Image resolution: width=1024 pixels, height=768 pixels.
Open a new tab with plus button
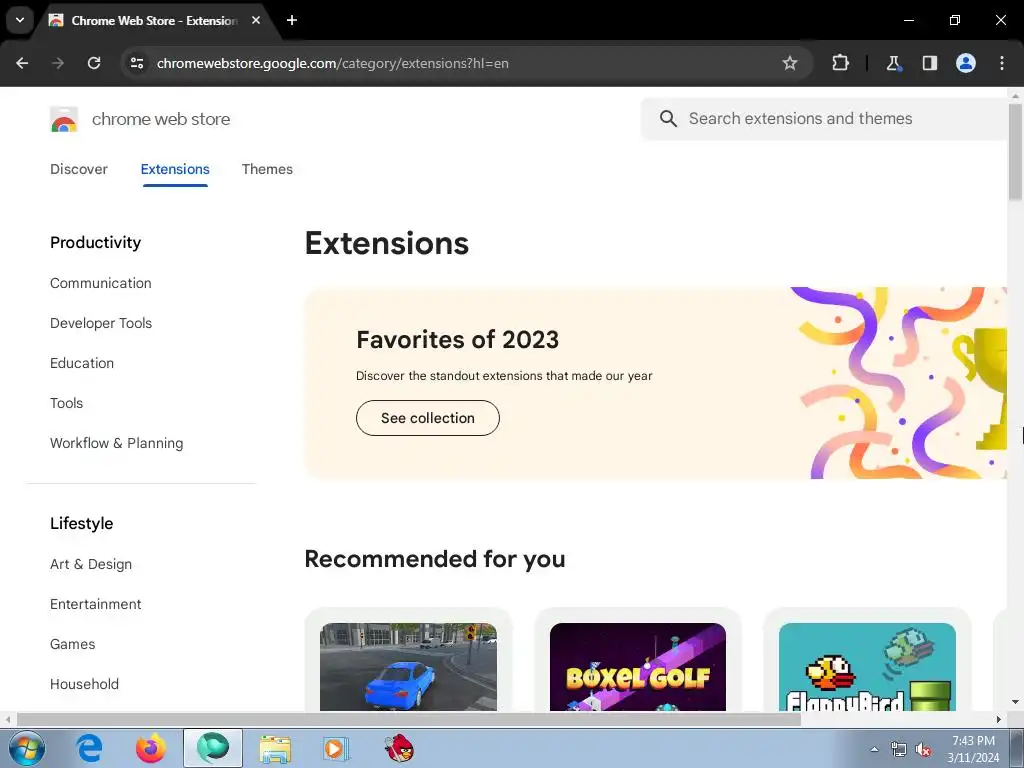click(x=292, y=20)
